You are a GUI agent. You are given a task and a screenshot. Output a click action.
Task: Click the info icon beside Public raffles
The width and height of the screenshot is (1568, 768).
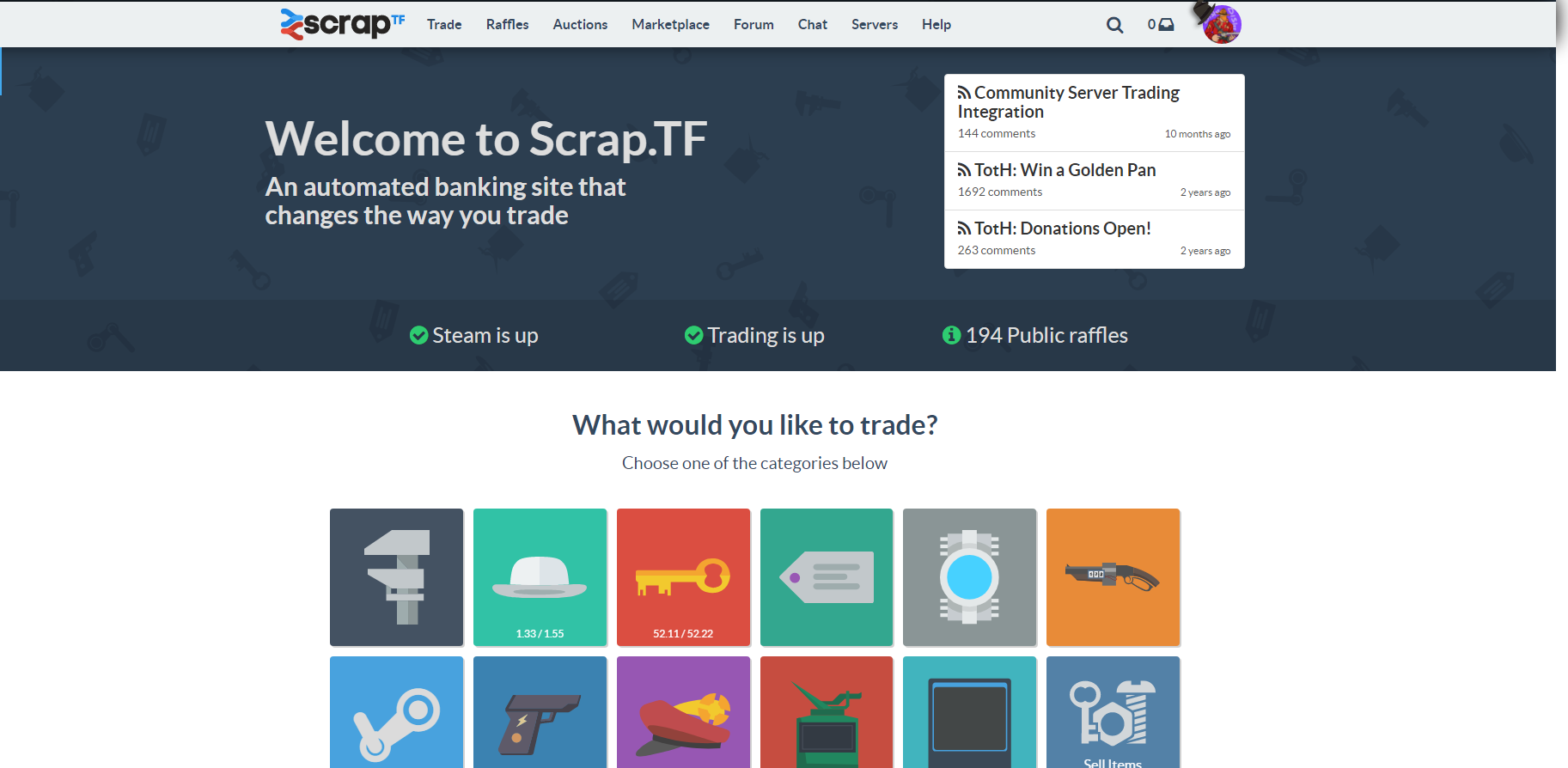(x=951, y=335)
